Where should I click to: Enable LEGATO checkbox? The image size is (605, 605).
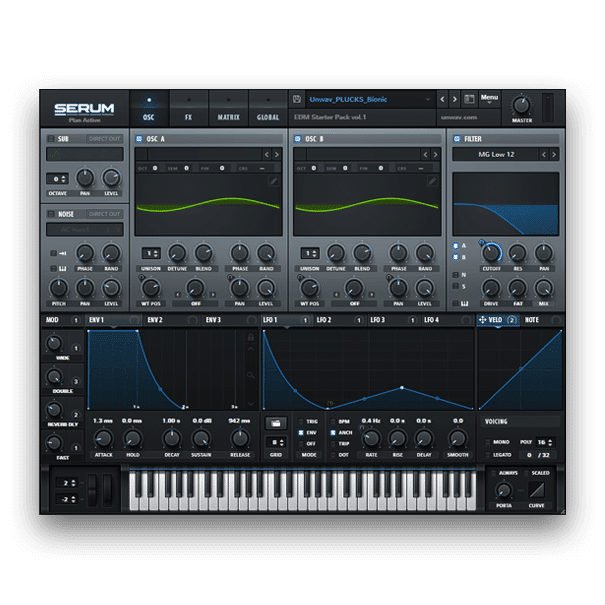pos(488,455)
